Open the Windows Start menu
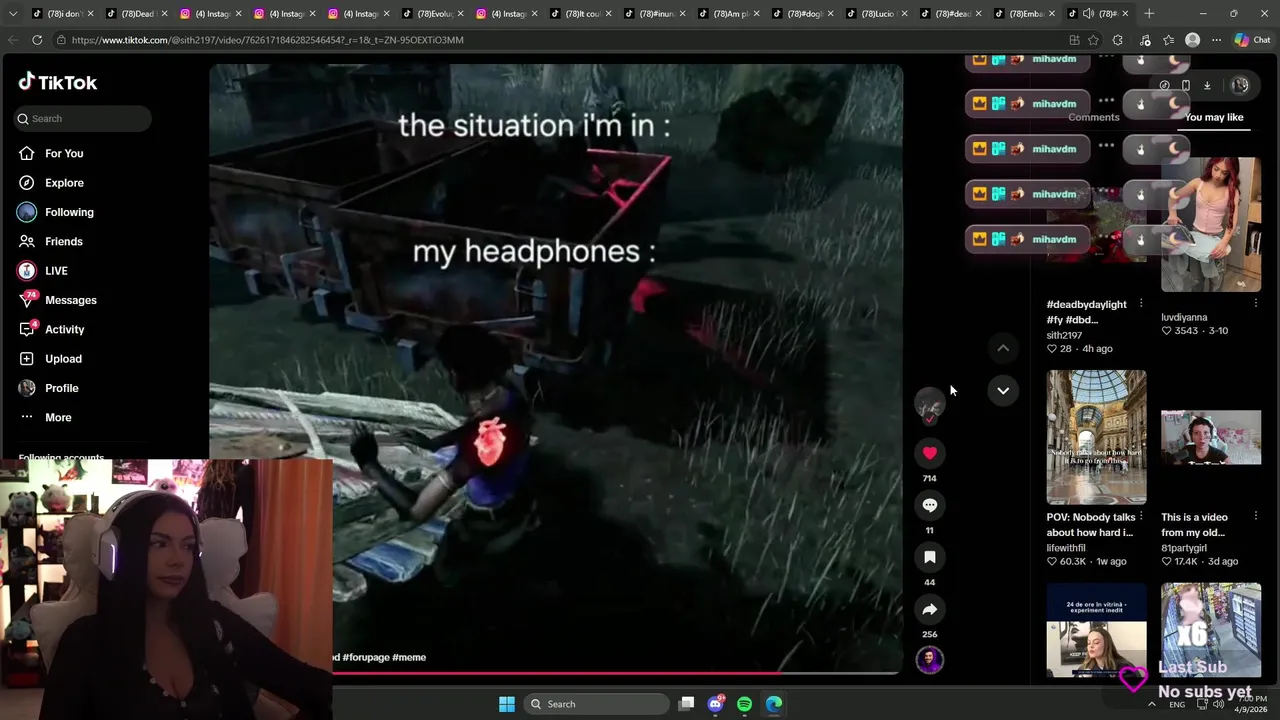This screenshot has width=1280, height=720. pos(507,704)
